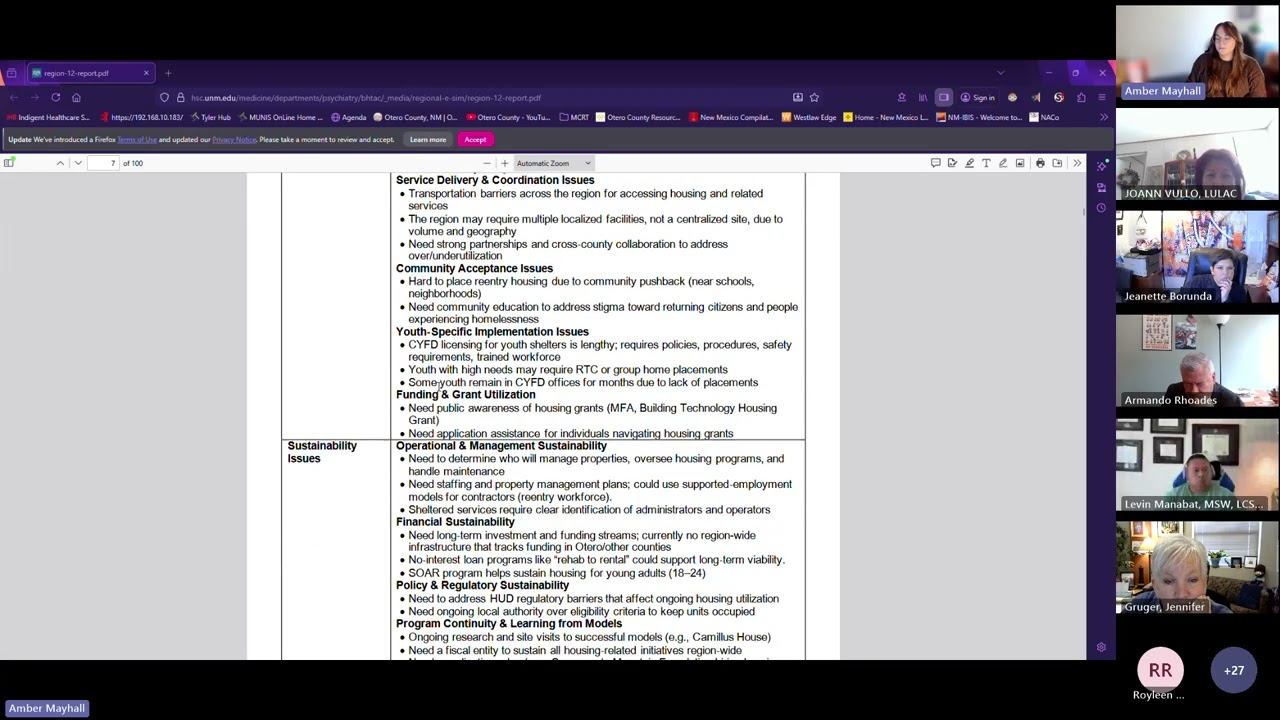Open the PDF viewer tools menu

click(x=1077, y=163)
